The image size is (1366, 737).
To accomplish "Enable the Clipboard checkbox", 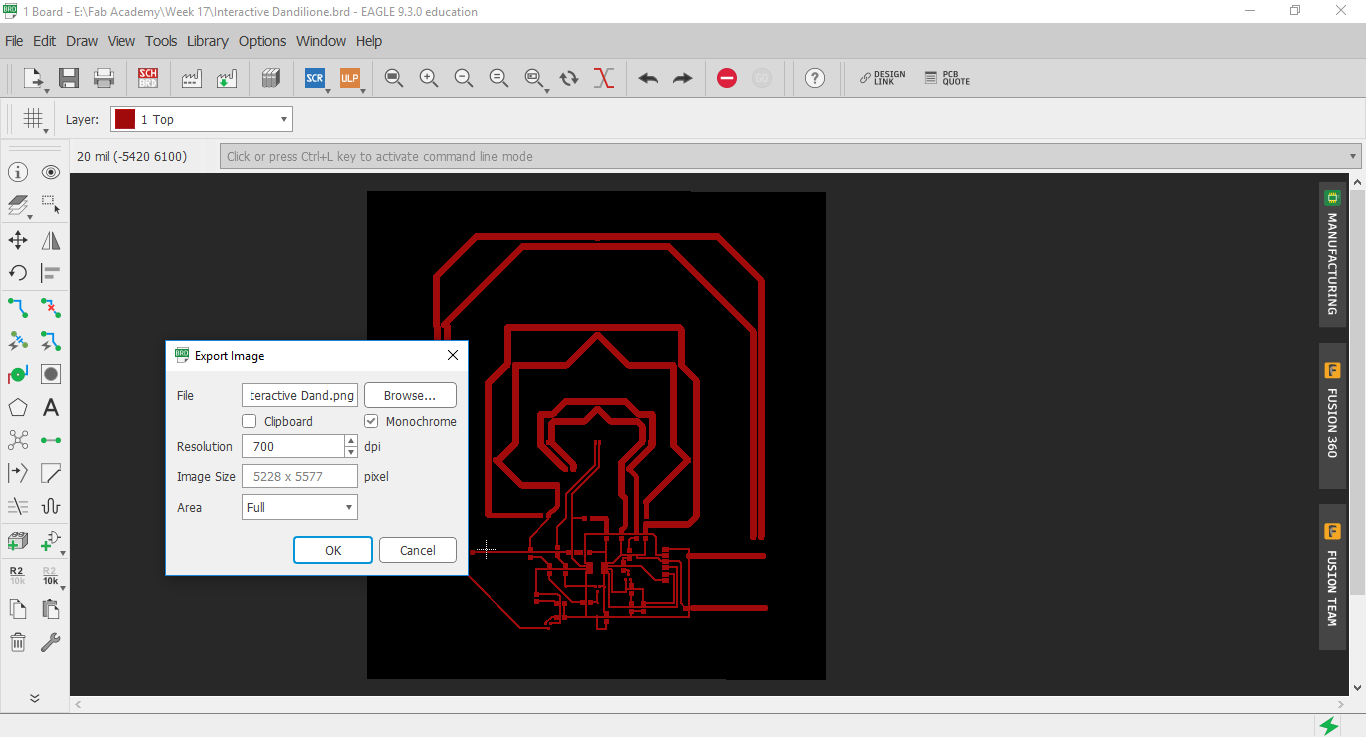I will pos(250,422).
